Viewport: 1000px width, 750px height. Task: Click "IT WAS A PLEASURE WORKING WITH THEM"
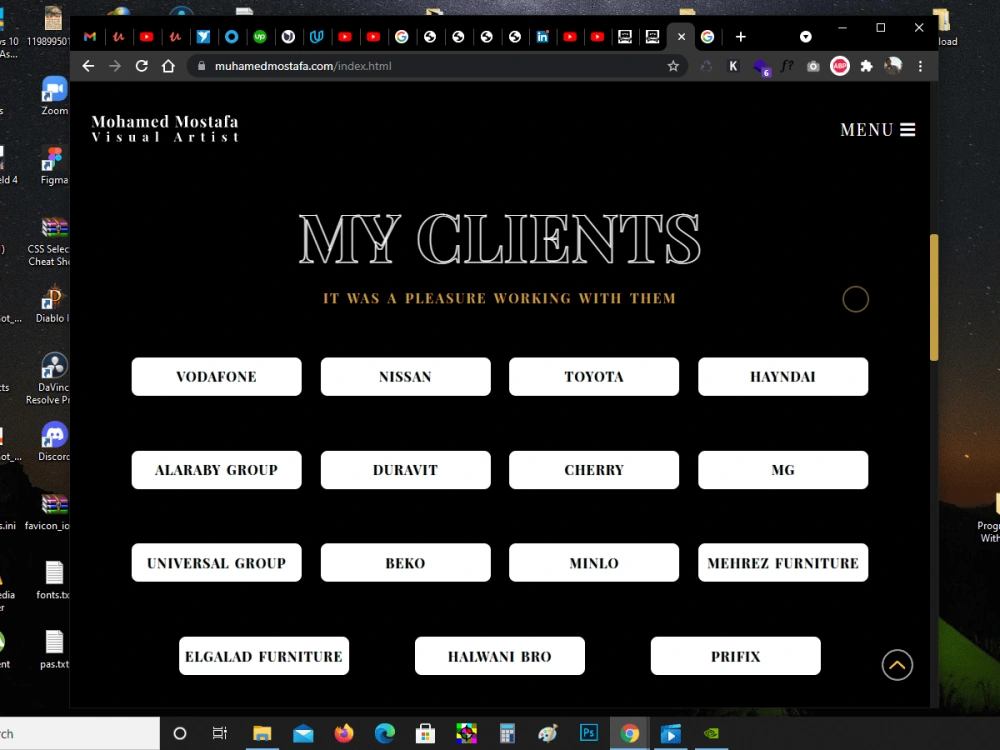(x=499, y=298)
